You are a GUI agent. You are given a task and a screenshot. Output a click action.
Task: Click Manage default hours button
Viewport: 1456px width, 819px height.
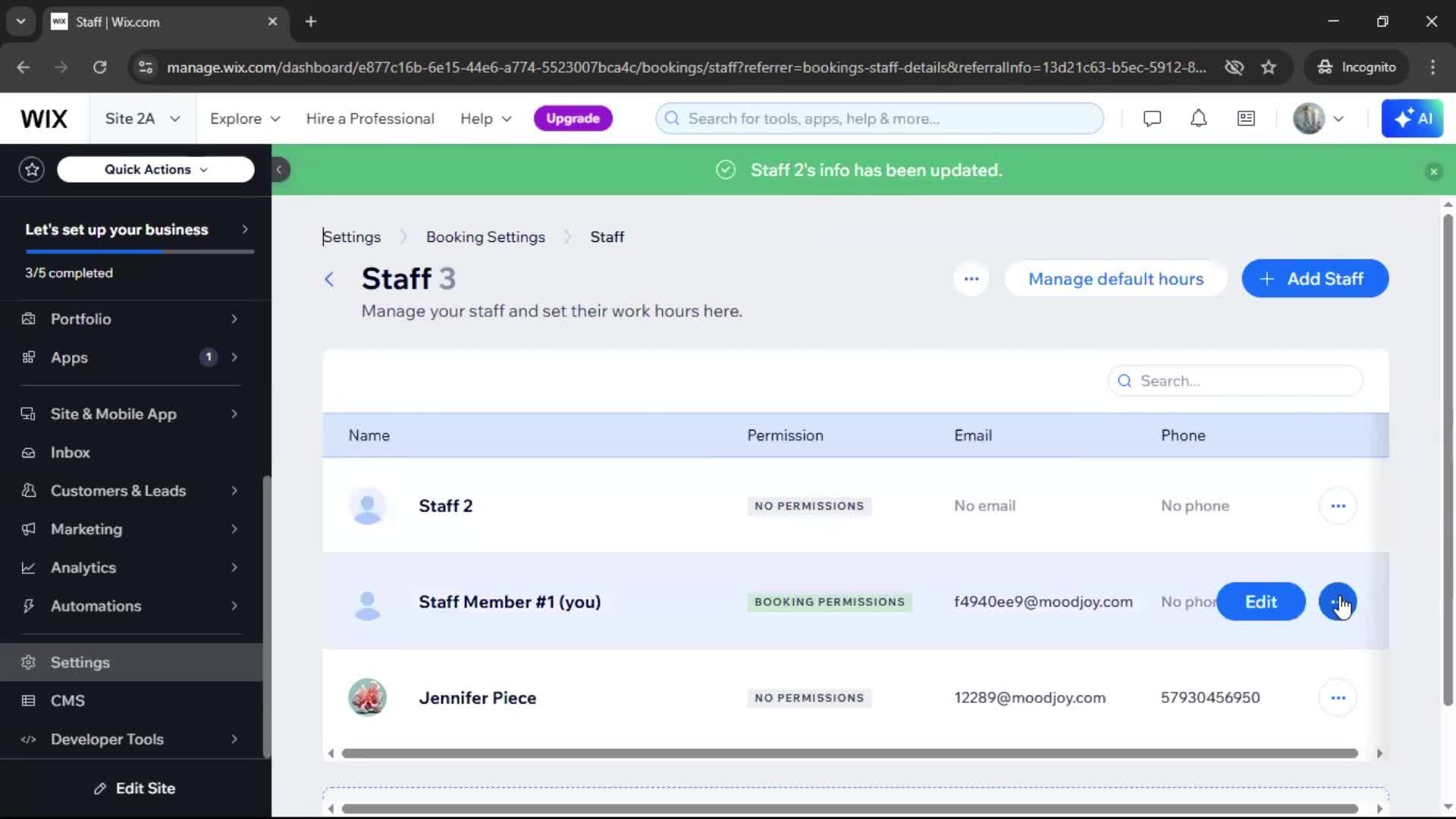tap(1116, 279)
